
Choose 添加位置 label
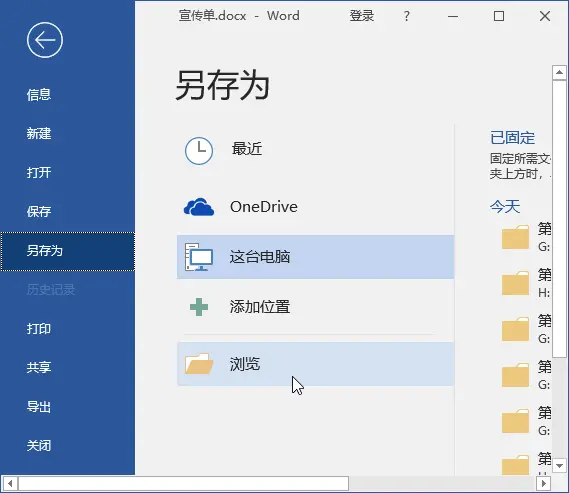260,307
